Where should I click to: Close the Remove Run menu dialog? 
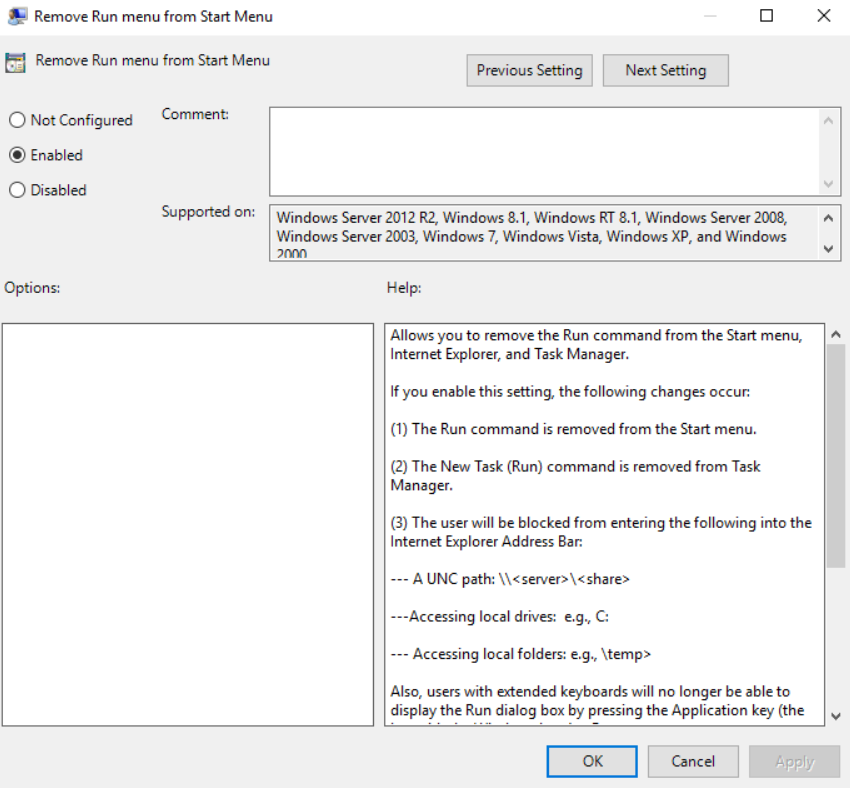(823, 16)
